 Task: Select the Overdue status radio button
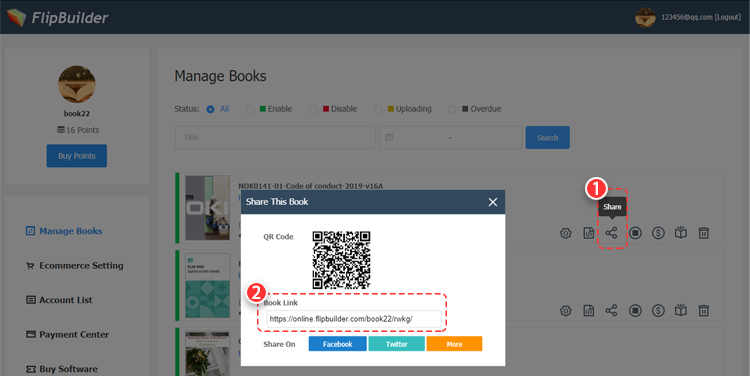[x=452, y=109]
